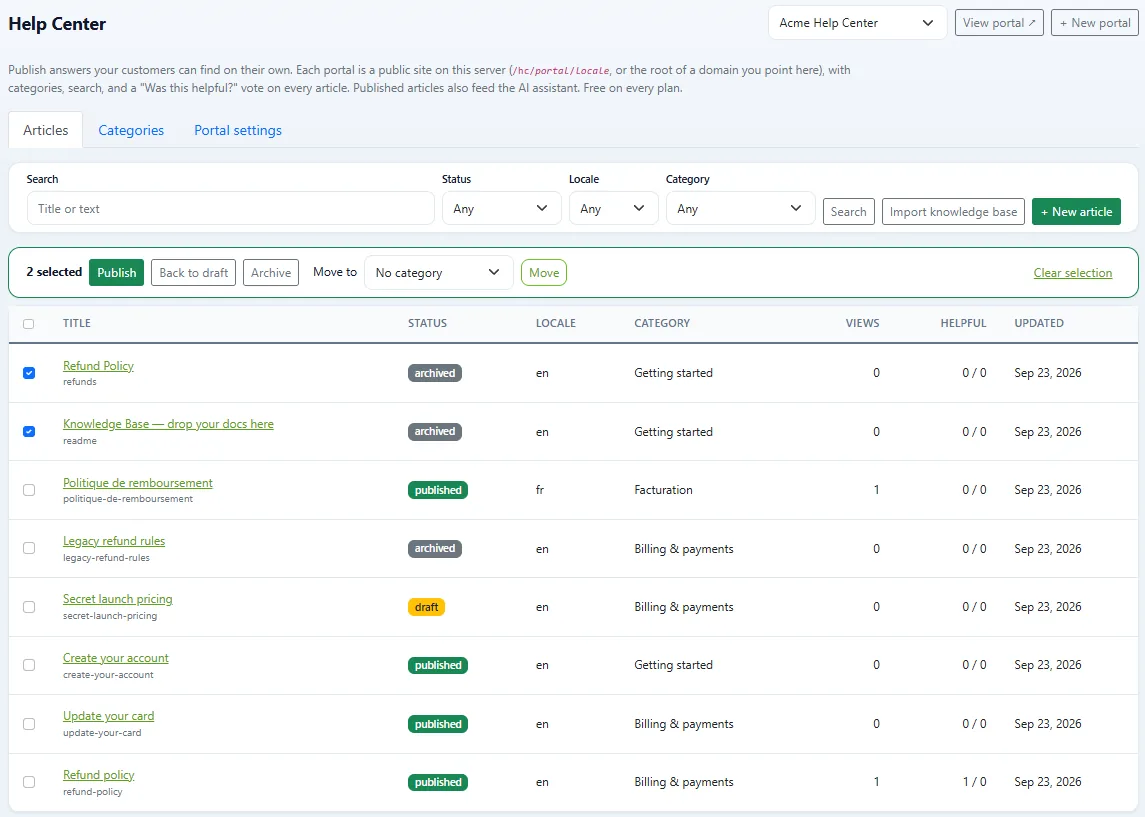
Task: Expand the Category filter dropdown
Action: click(740, 208)
